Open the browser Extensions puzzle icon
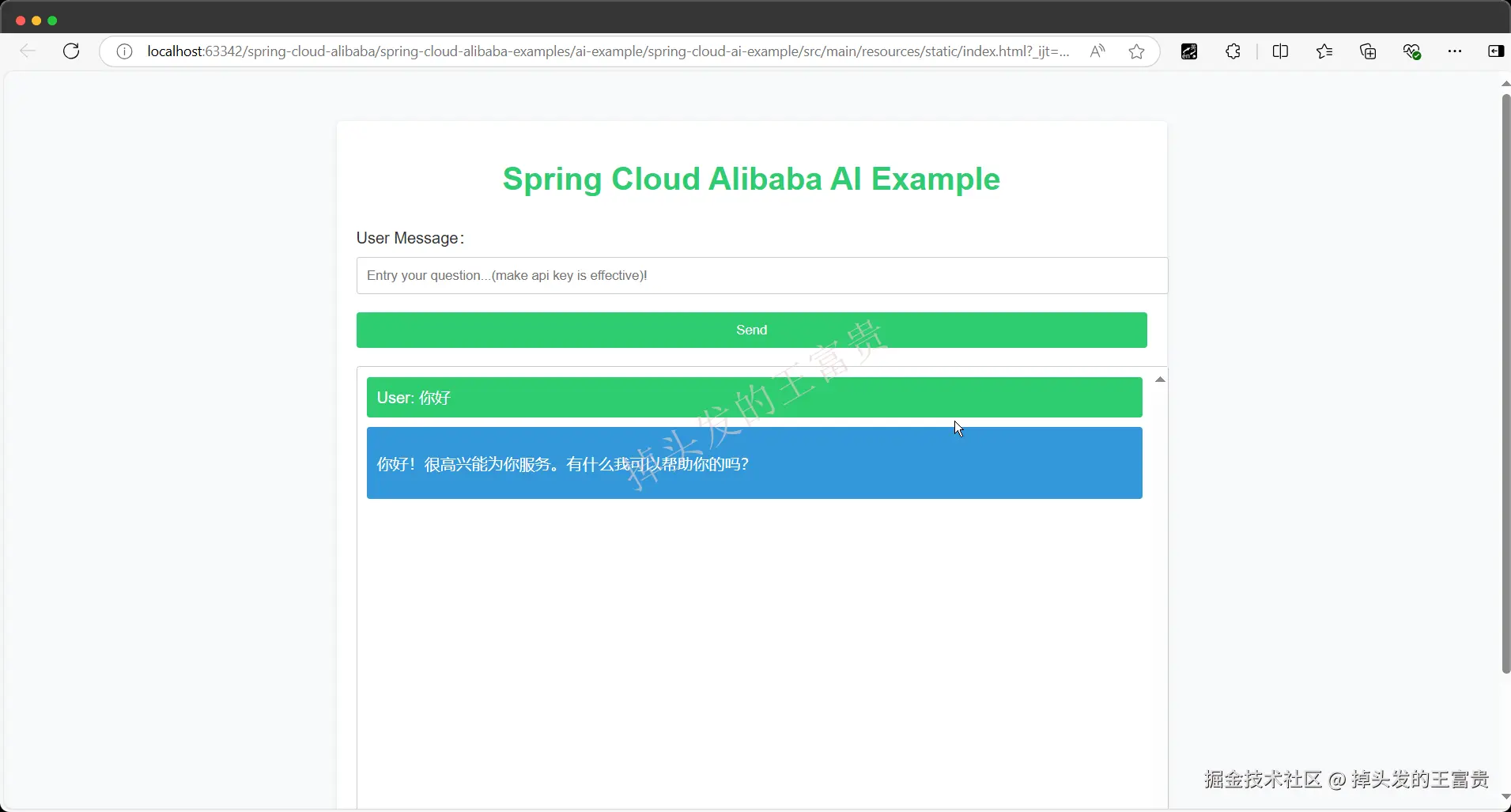The height and width of the screenshot is (812, 1511). coord(1233,51)
